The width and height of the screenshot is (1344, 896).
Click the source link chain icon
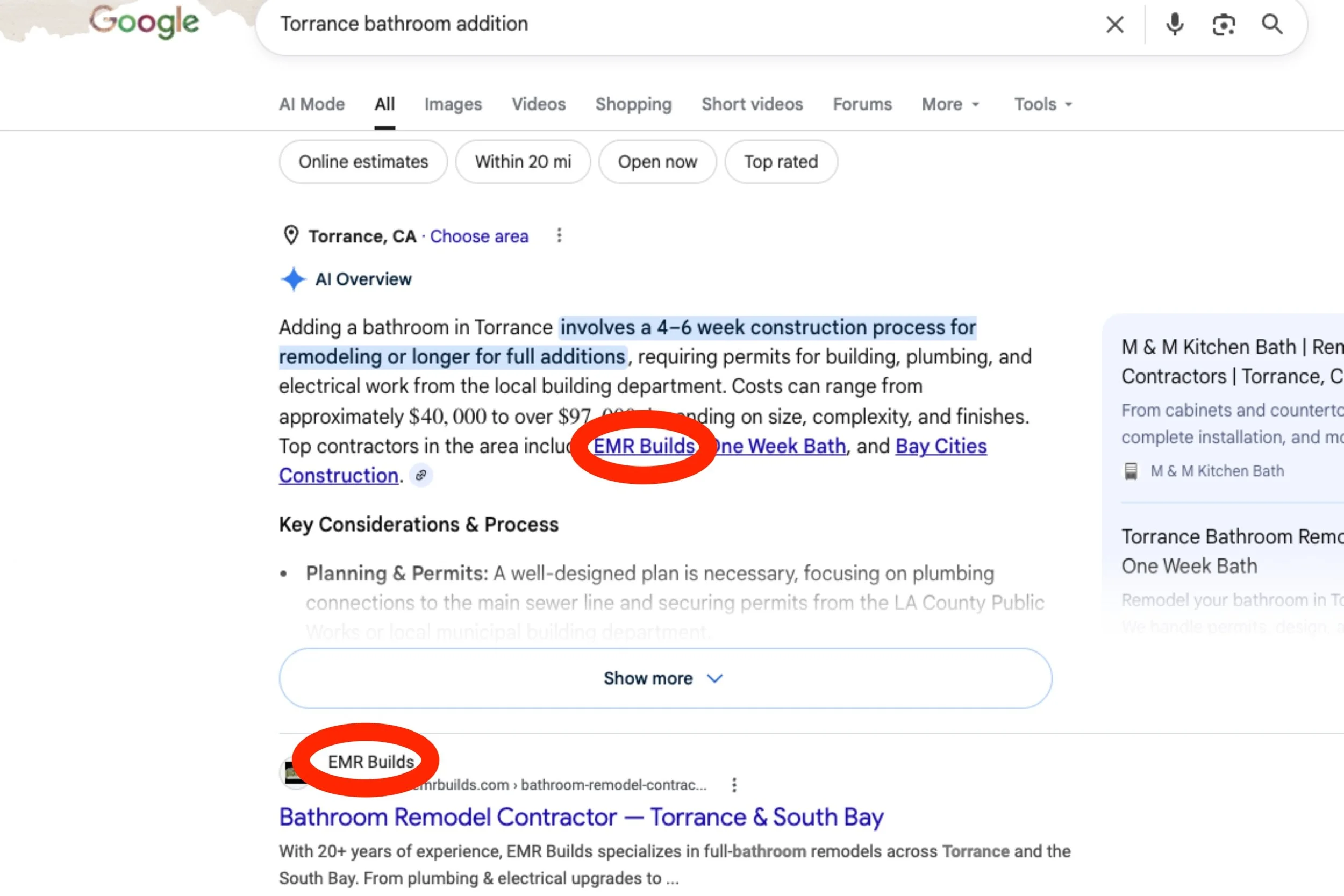pos(421,475)
